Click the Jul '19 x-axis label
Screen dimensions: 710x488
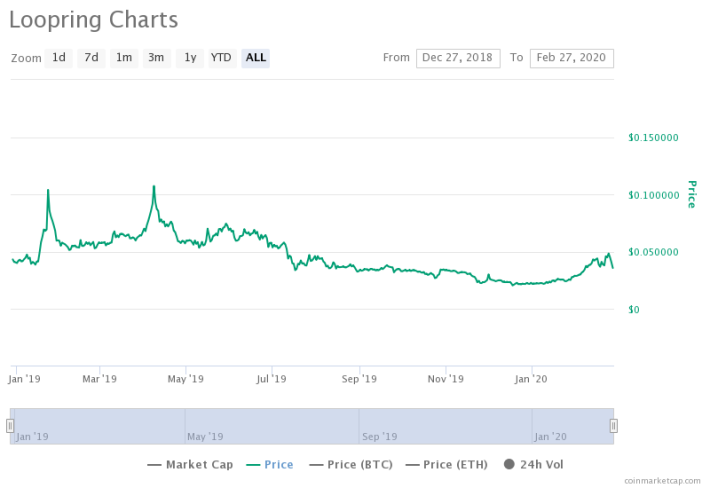(x=271, y=379)
